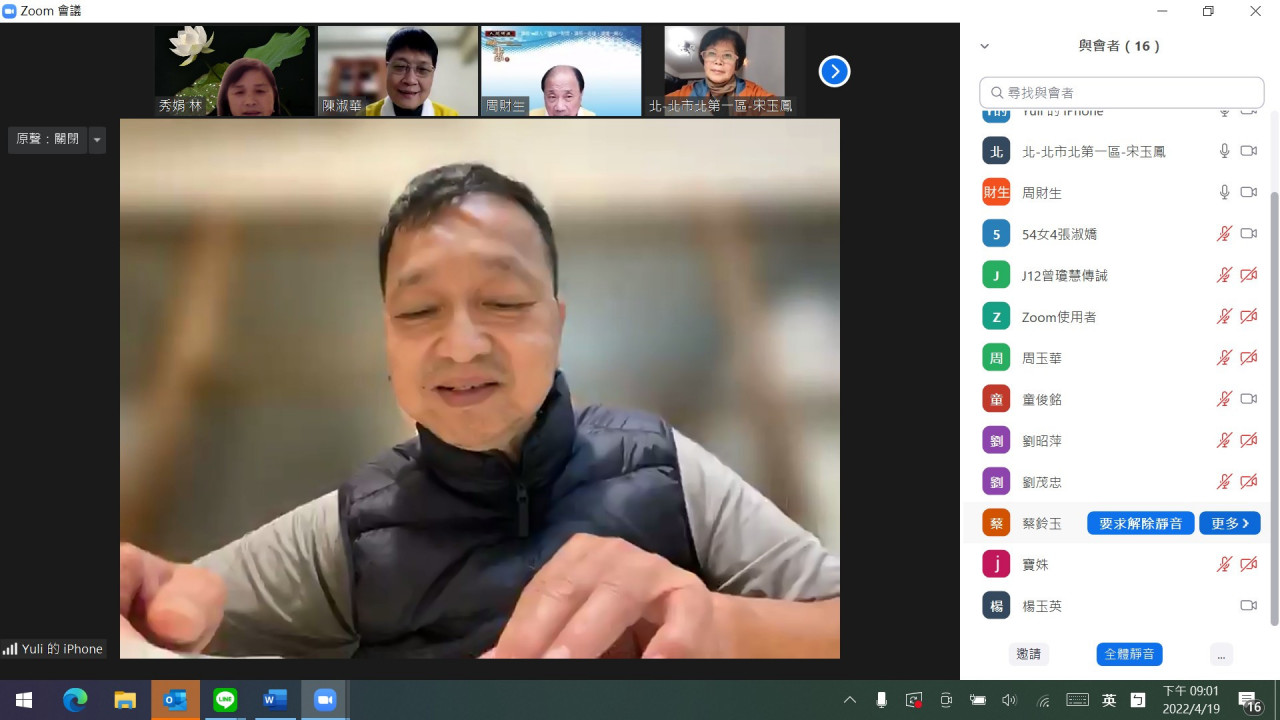Click camera icon beside 楊玉英
This screenshot has height=720, width=1280.
[x=1248, y=606]
